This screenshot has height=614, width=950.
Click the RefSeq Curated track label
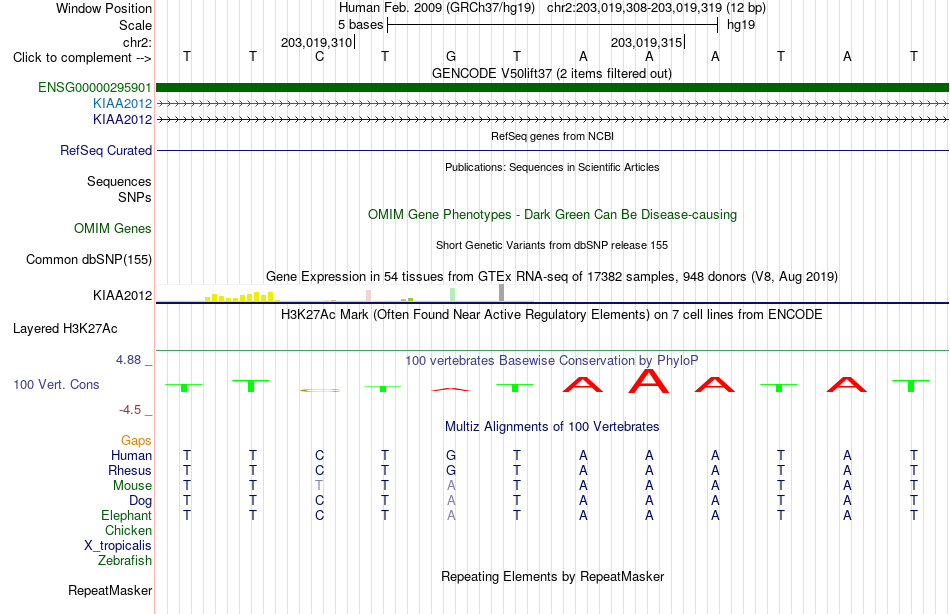click(x=106, y=150)
